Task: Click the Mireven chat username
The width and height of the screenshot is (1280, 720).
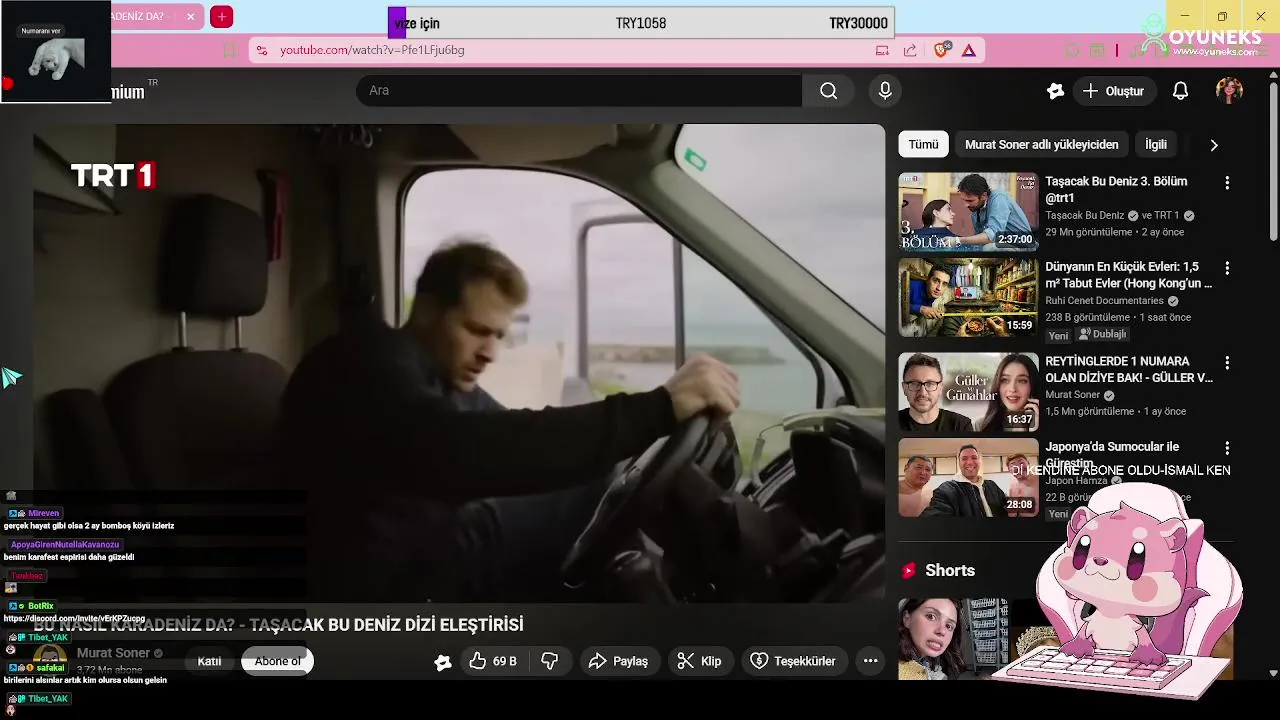Action: click(43, 513)
